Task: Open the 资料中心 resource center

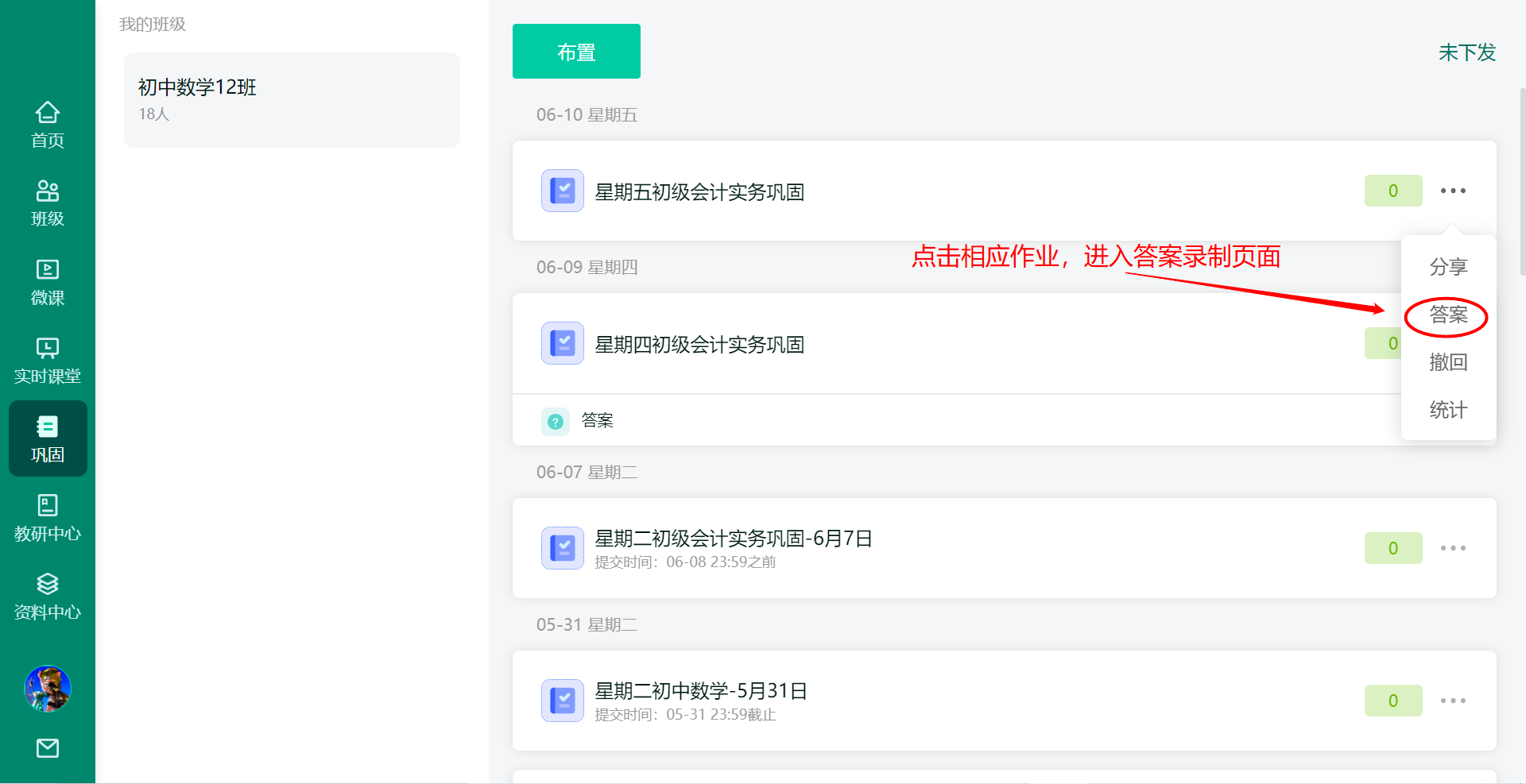Action: pyautogui.click(x=48, y=597)
